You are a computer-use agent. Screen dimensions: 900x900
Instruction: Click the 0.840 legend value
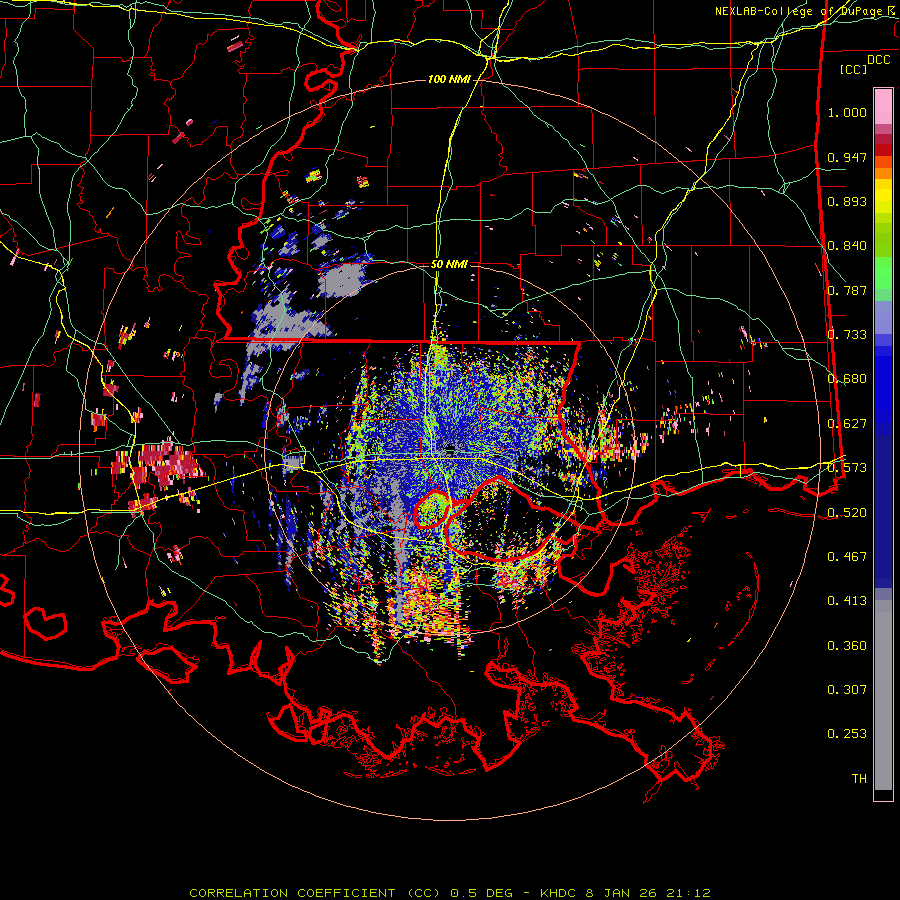[847, 246]
